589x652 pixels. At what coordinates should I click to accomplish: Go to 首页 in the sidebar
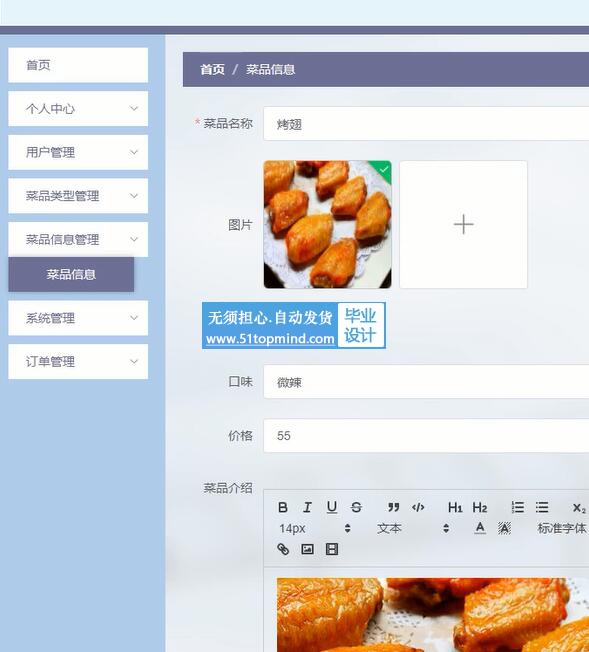click(78, 65)
